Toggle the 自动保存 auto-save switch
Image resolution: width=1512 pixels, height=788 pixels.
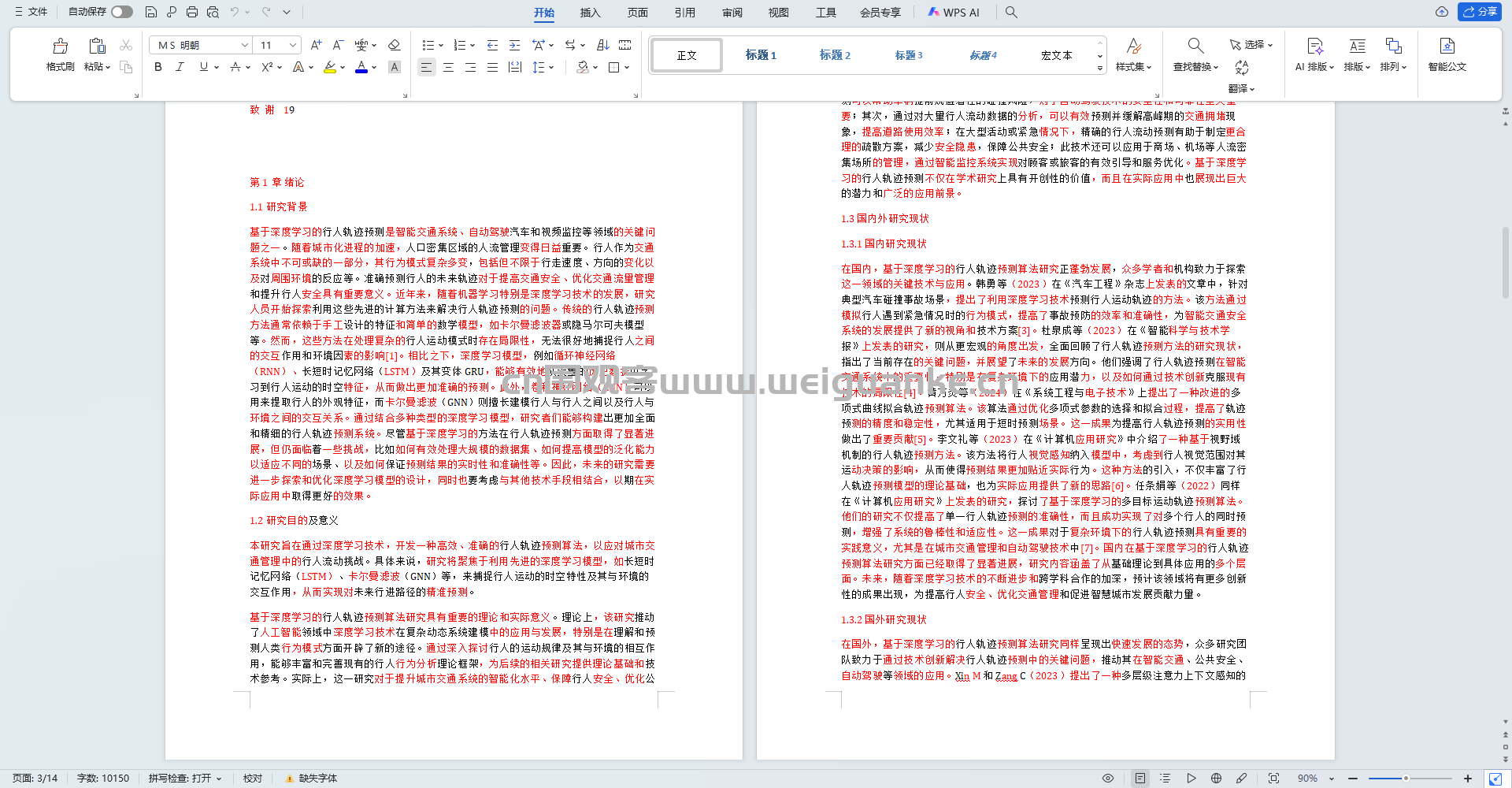click(x=121, y=12)
